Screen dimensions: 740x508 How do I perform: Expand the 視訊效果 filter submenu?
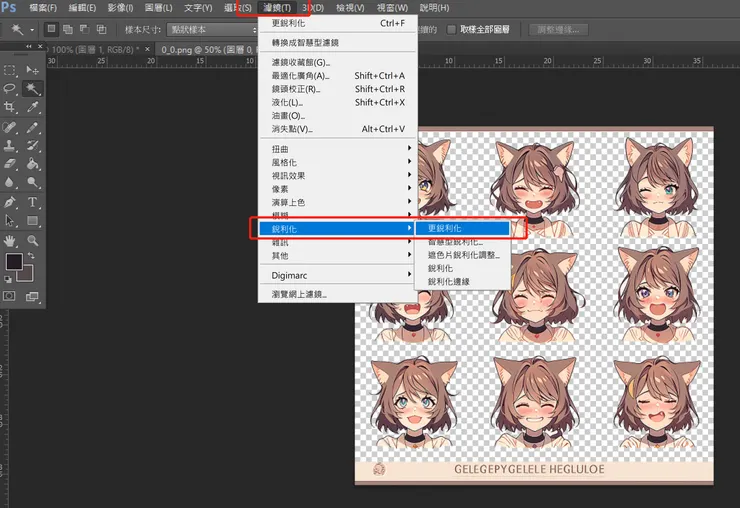[337, 176]
